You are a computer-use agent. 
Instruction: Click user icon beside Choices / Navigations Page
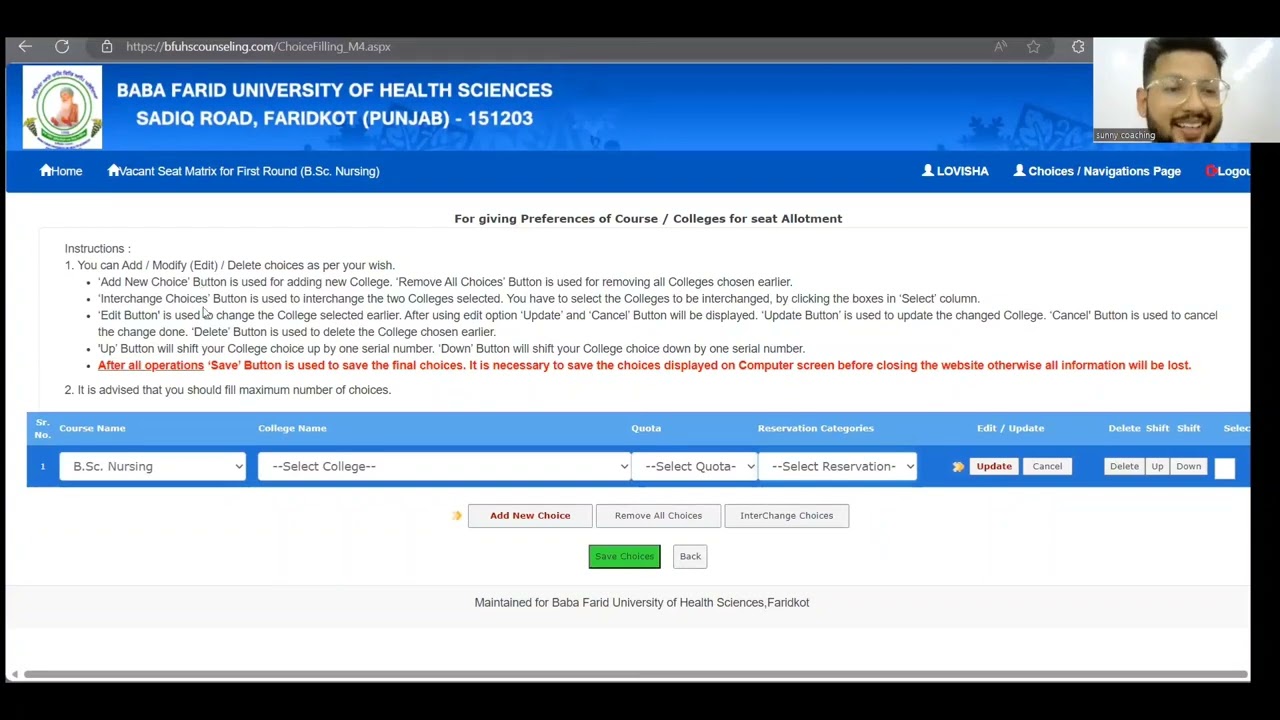[x=1020, y=170]
